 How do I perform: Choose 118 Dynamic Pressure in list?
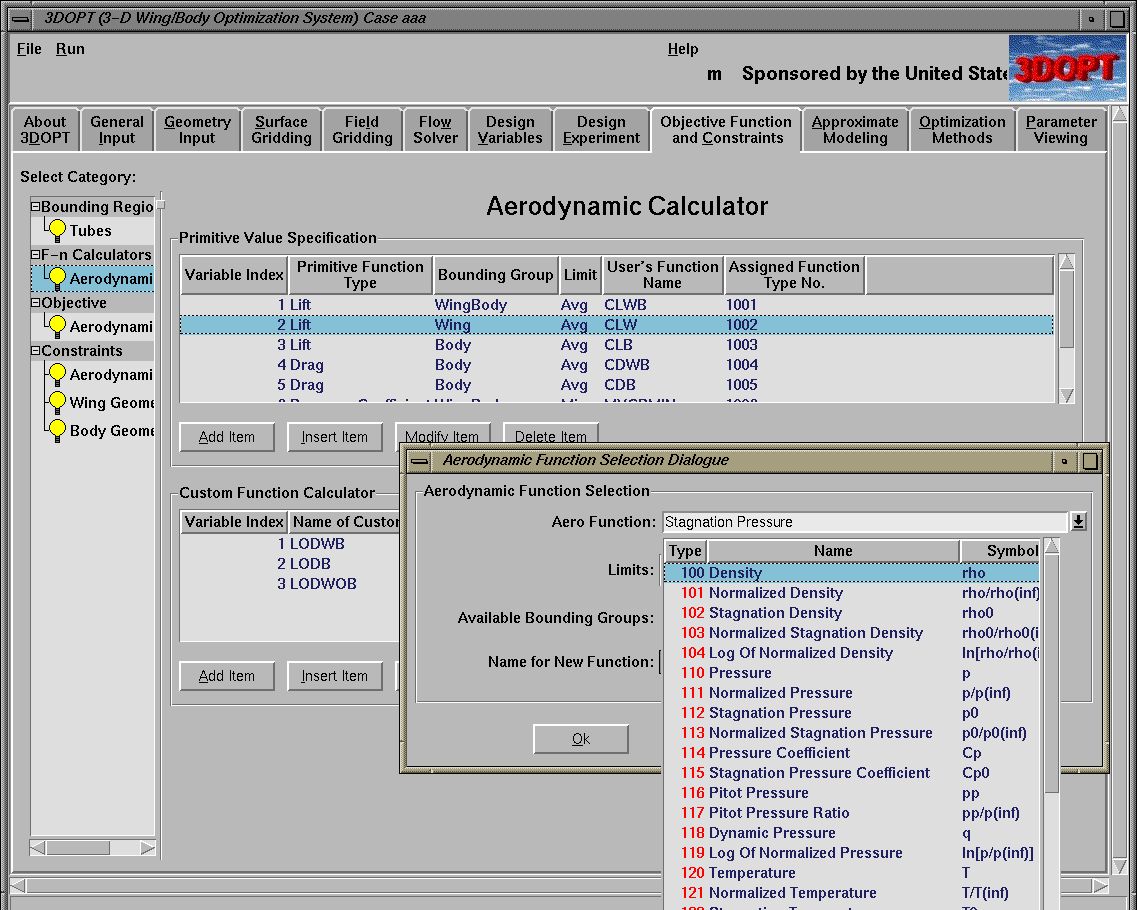[x=852, y=832]
